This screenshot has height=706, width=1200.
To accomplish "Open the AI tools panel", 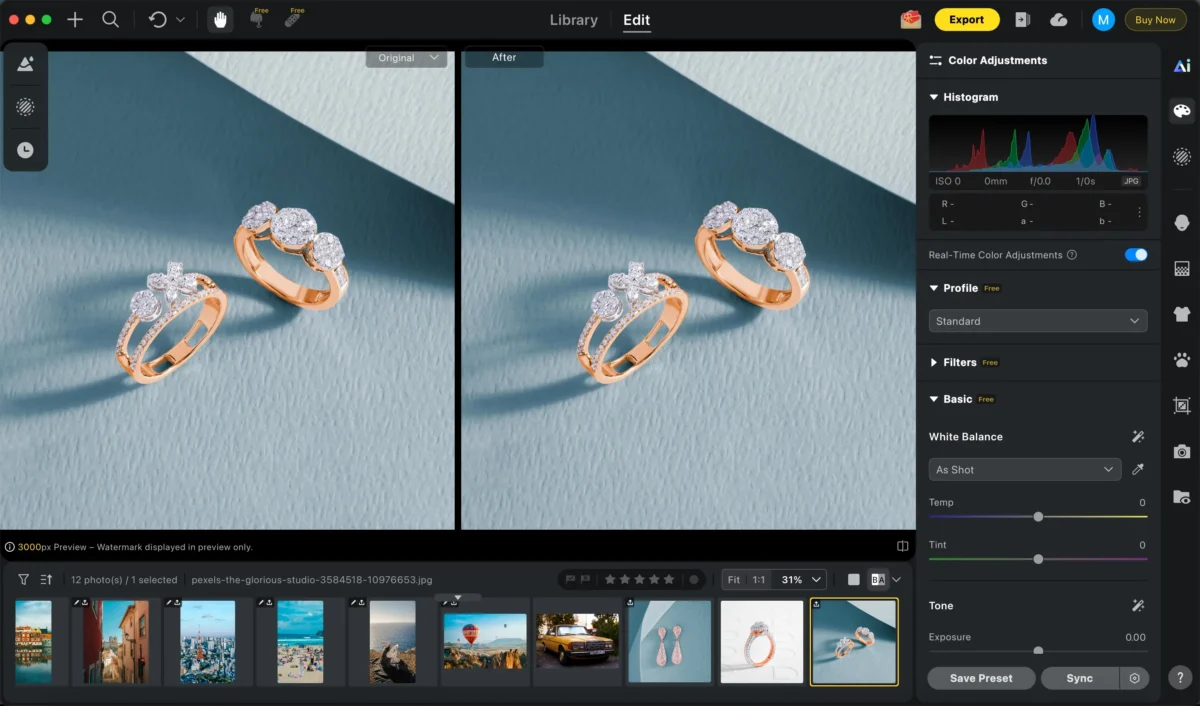I will pyautogui.click(x=1182, y=66).
